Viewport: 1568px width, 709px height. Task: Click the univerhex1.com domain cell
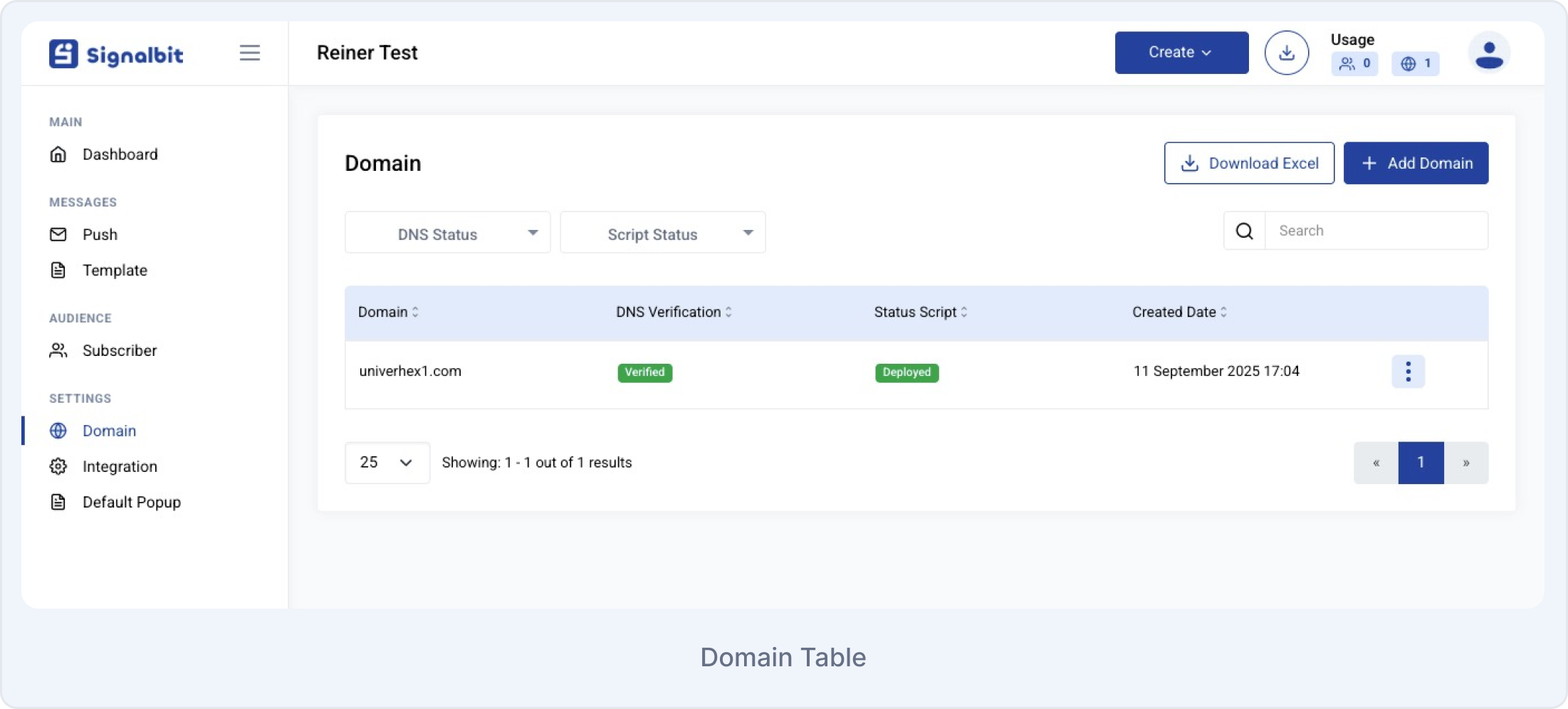410,371
